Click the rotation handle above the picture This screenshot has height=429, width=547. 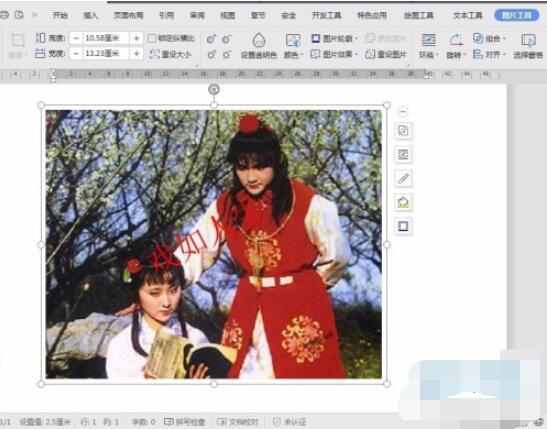coord(214,90)
